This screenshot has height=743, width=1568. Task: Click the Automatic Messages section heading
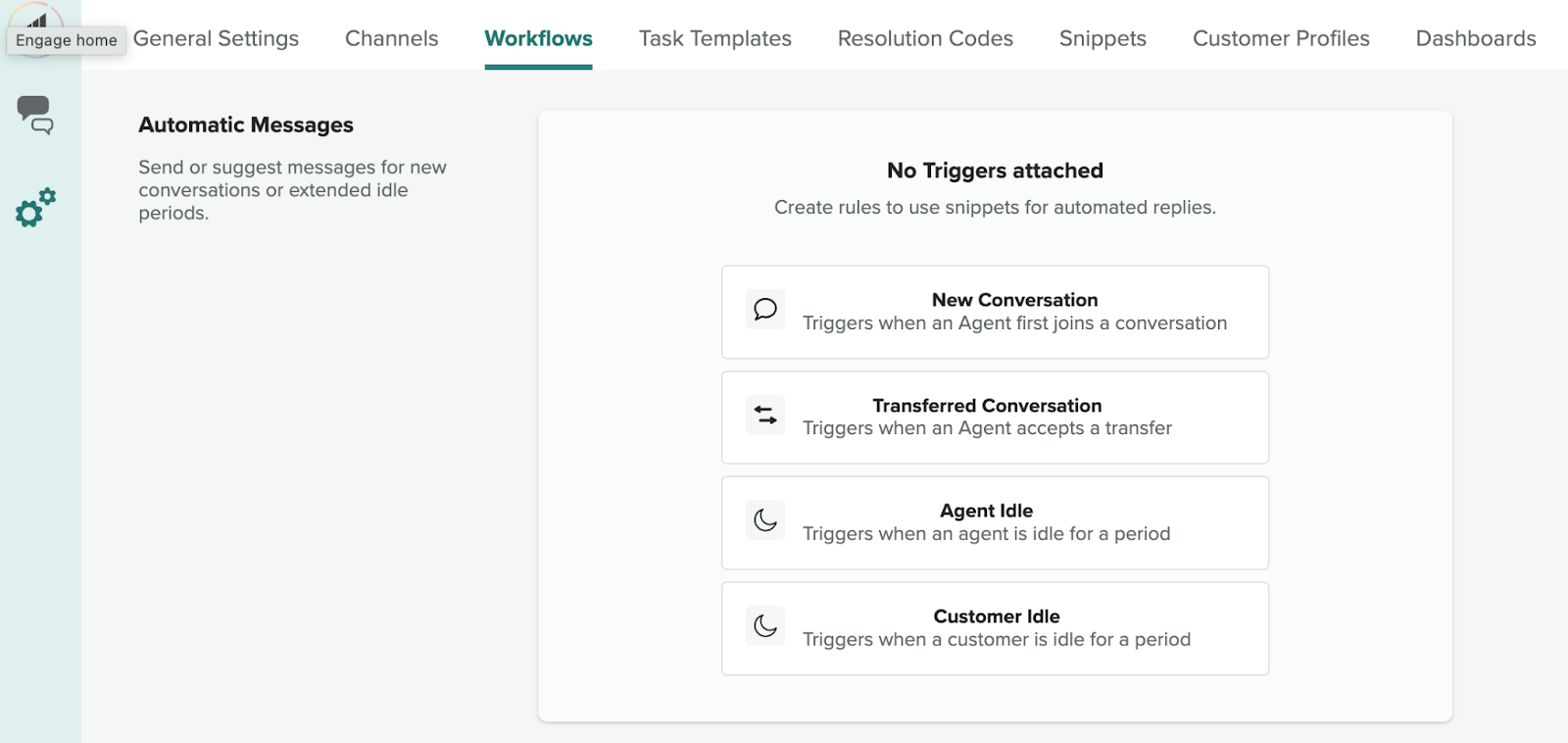click(x=246, y=125)
